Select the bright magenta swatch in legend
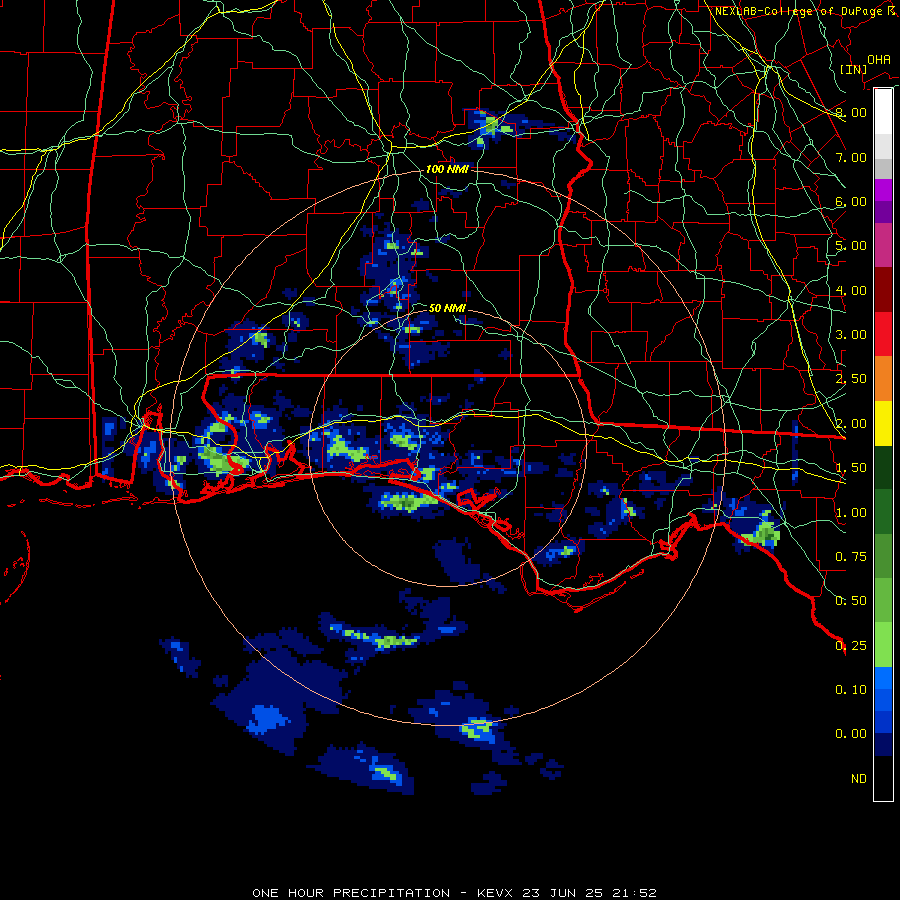Screen dimensions: 900x900 pyautogui.click(x=883, y=190)
